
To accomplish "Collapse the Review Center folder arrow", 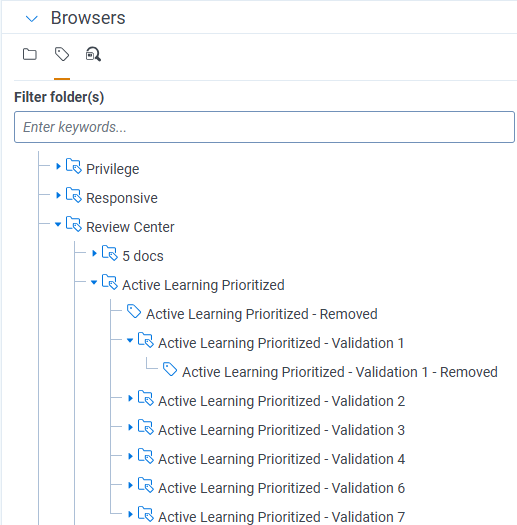I will click(58, 224).
